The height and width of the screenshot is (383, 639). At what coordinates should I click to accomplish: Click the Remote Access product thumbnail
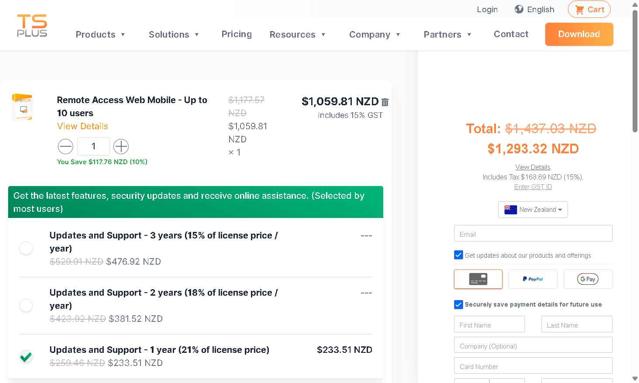tap(22, 107)
